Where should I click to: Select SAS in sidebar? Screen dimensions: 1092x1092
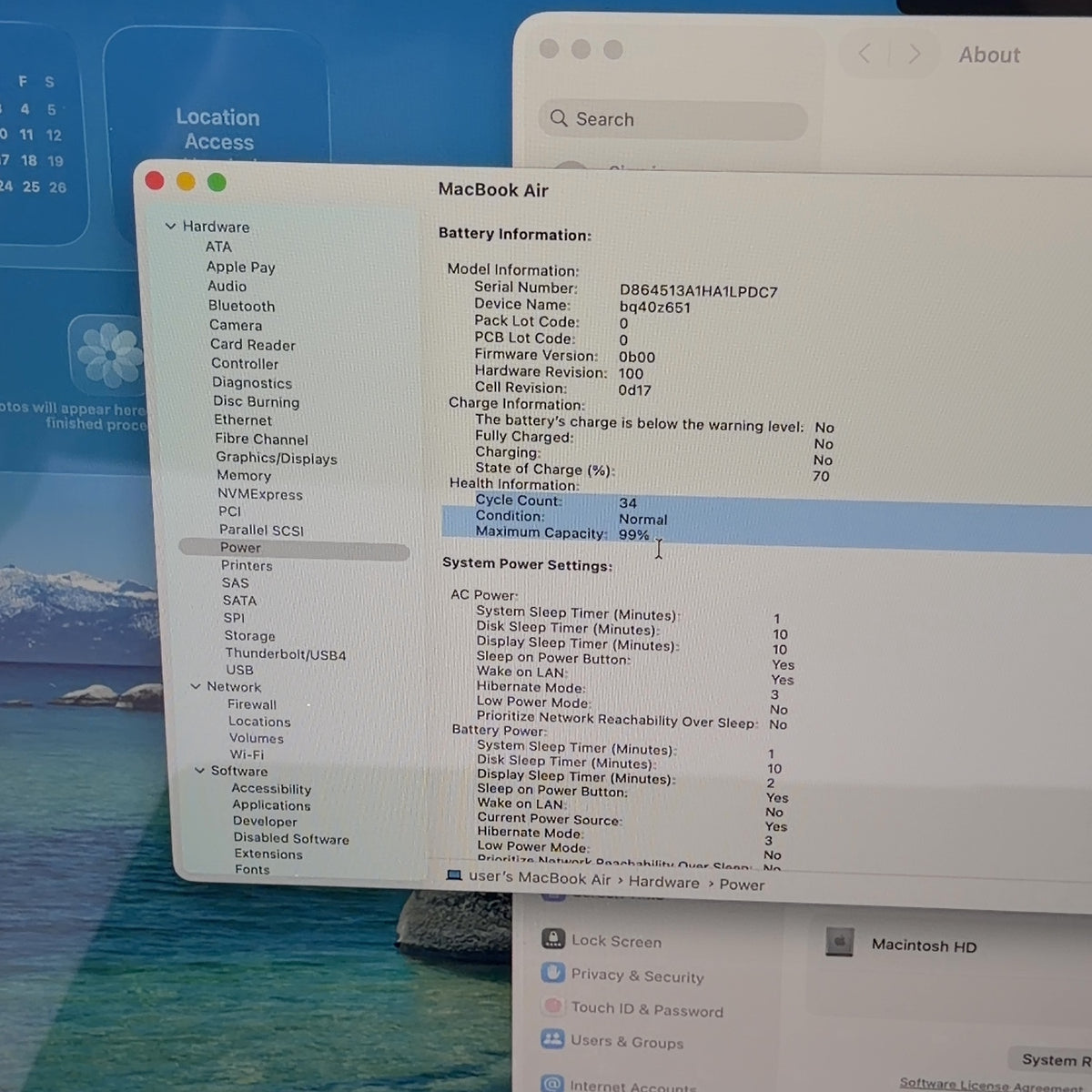click(x=235, y=582)
